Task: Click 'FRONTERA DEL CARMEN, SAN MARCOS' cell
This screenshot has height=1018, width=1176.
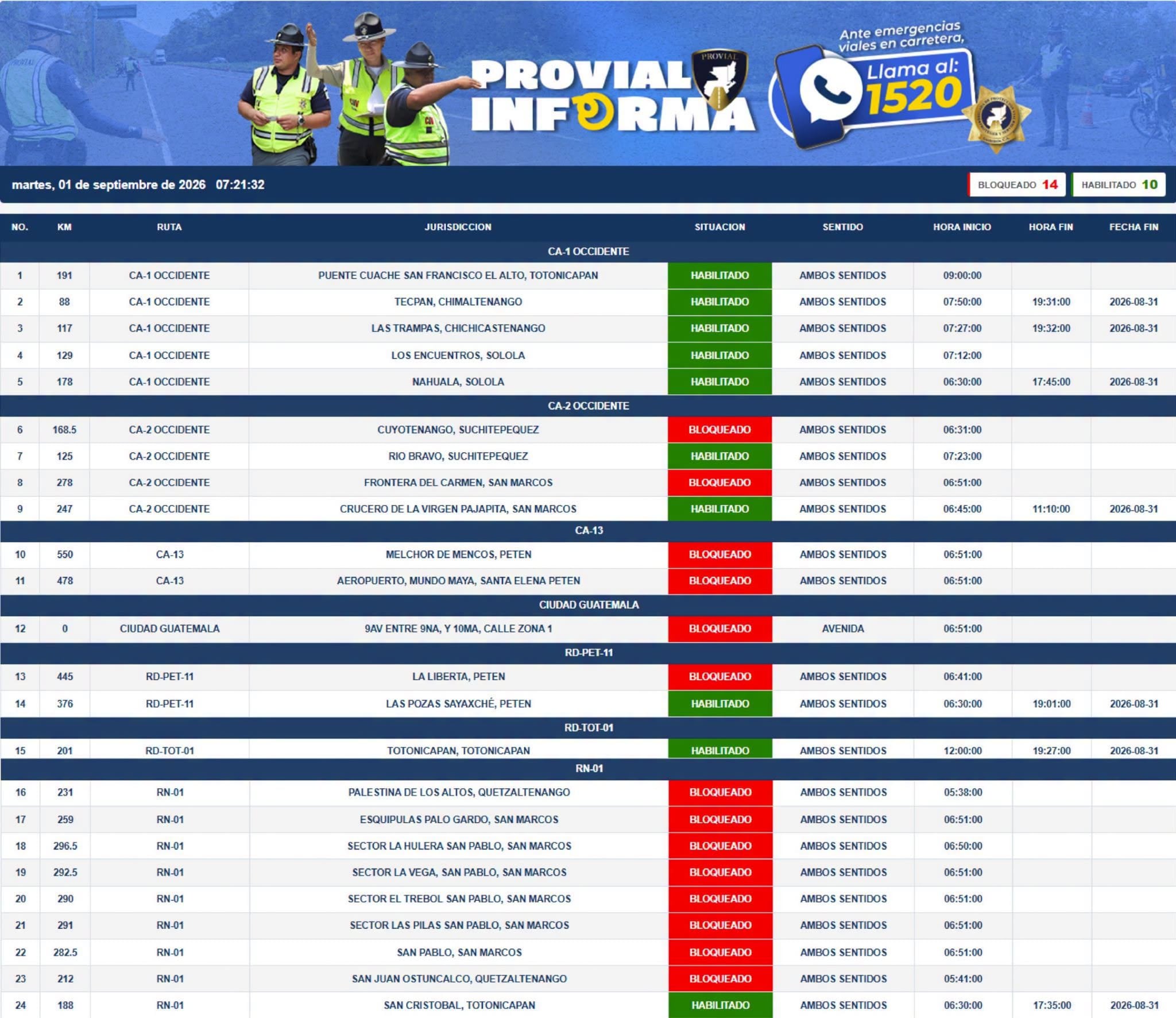Action: point(458,483)
